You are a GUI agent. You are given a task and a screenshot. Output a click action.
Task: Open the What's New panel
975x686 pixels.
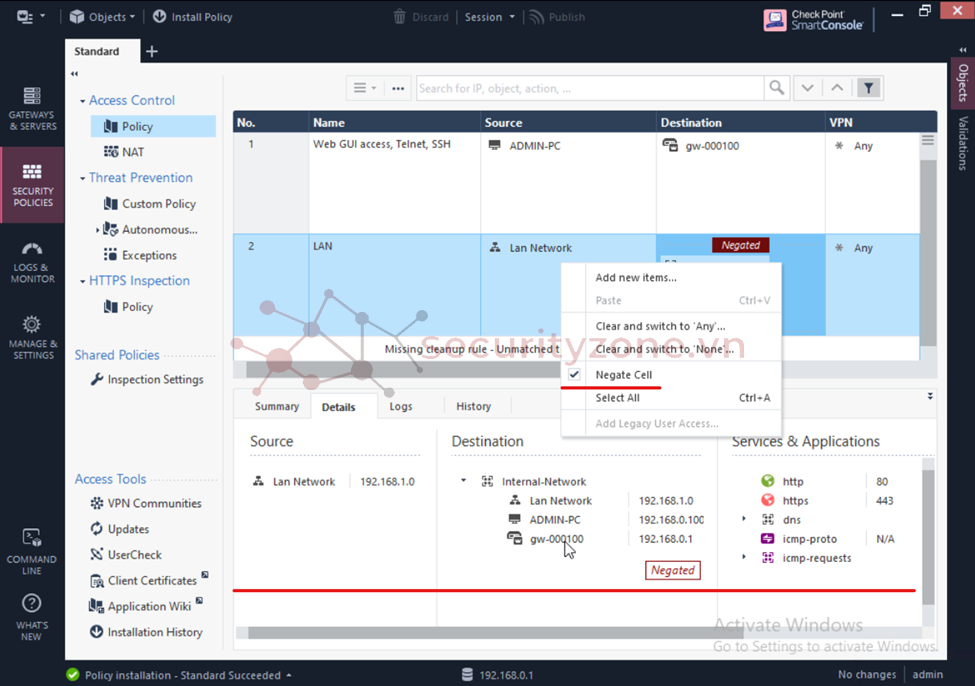tap(32, 617)
